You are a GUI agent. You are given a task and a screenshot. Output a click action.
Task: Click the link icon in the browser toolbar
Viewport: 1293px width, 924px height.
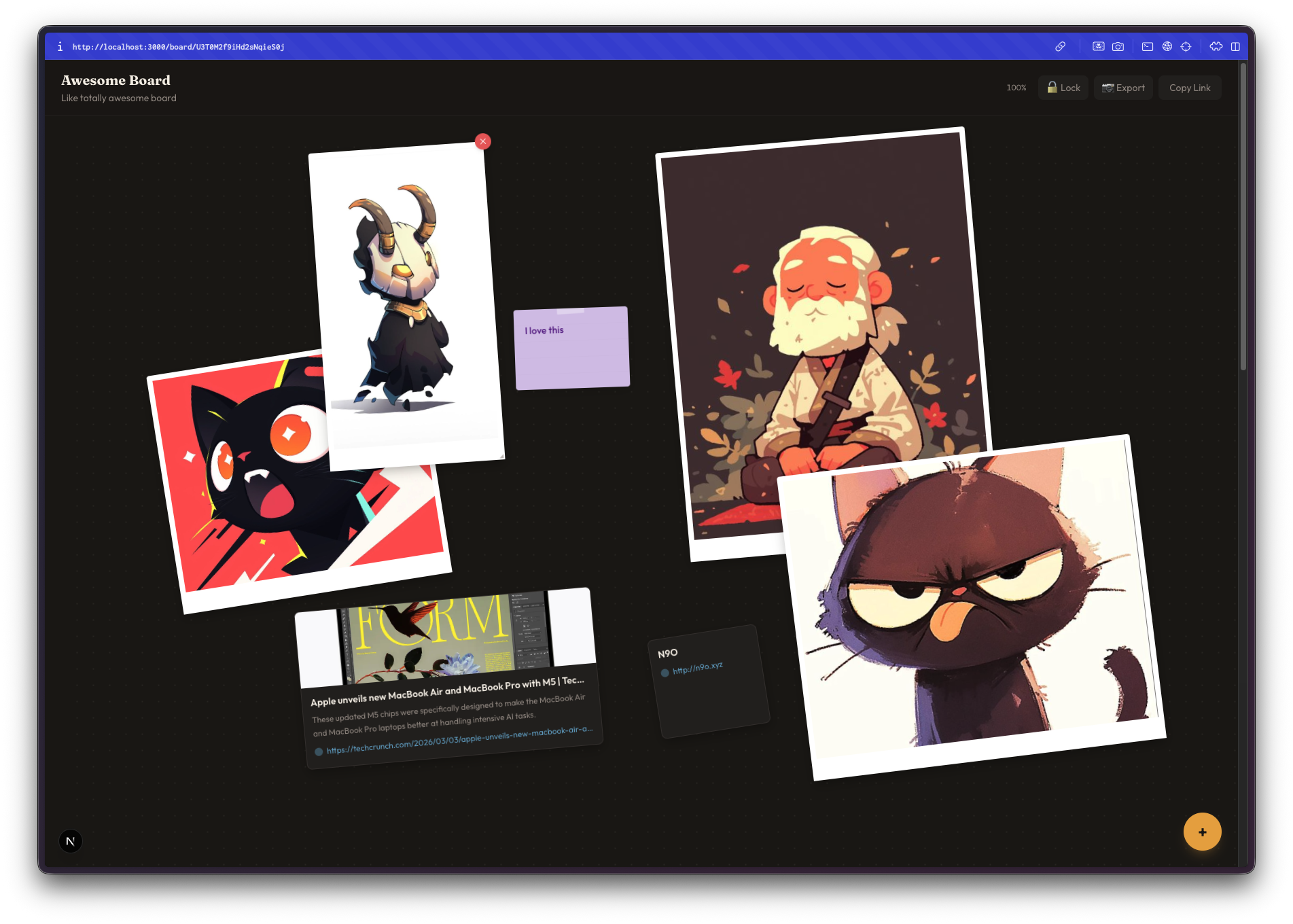tap(1060, 46)
